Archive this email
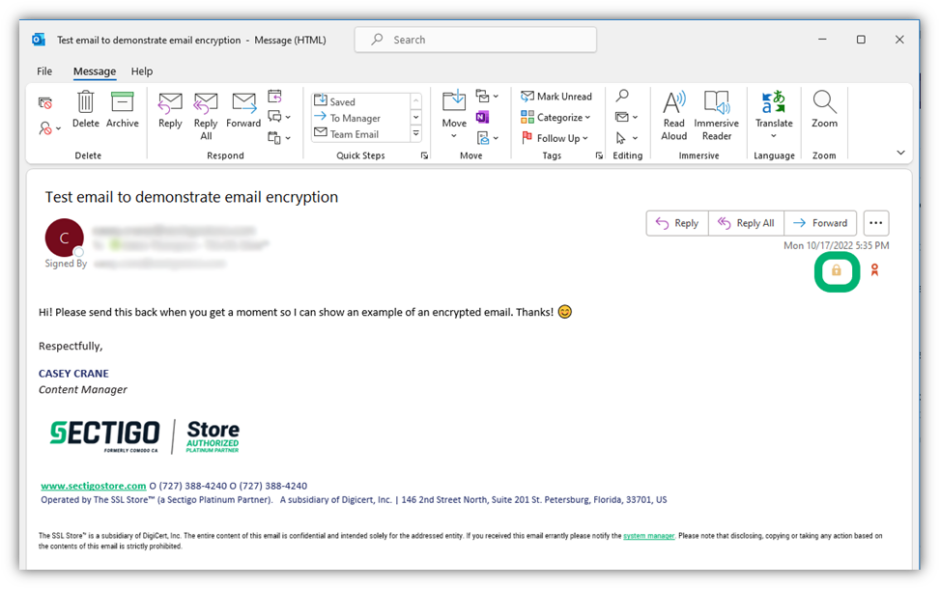The image size is (940, 589). point(122,110)
